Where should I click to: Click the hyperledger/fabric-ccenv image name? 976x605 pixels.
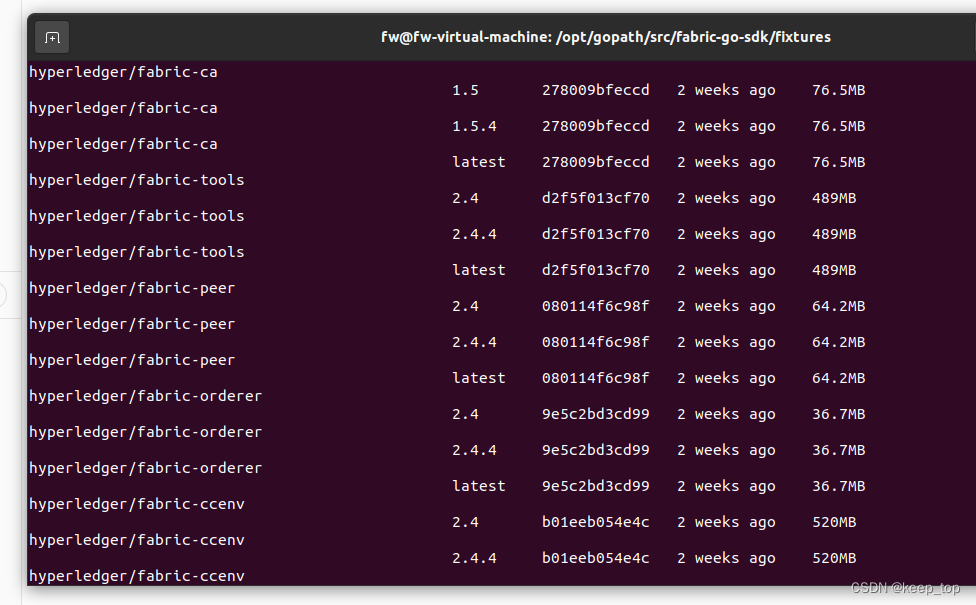click(137, 503)
